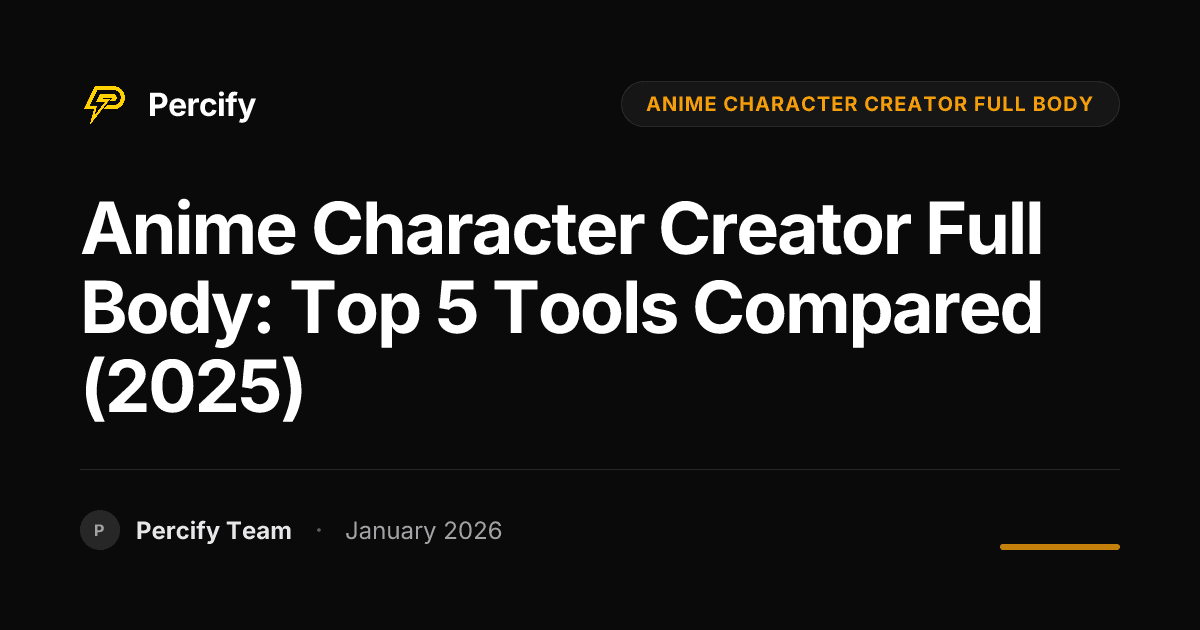This screenshot has height=630, width=1200.
Task: Click the horizontal divider line below the headline
Action: click(600, 469)
